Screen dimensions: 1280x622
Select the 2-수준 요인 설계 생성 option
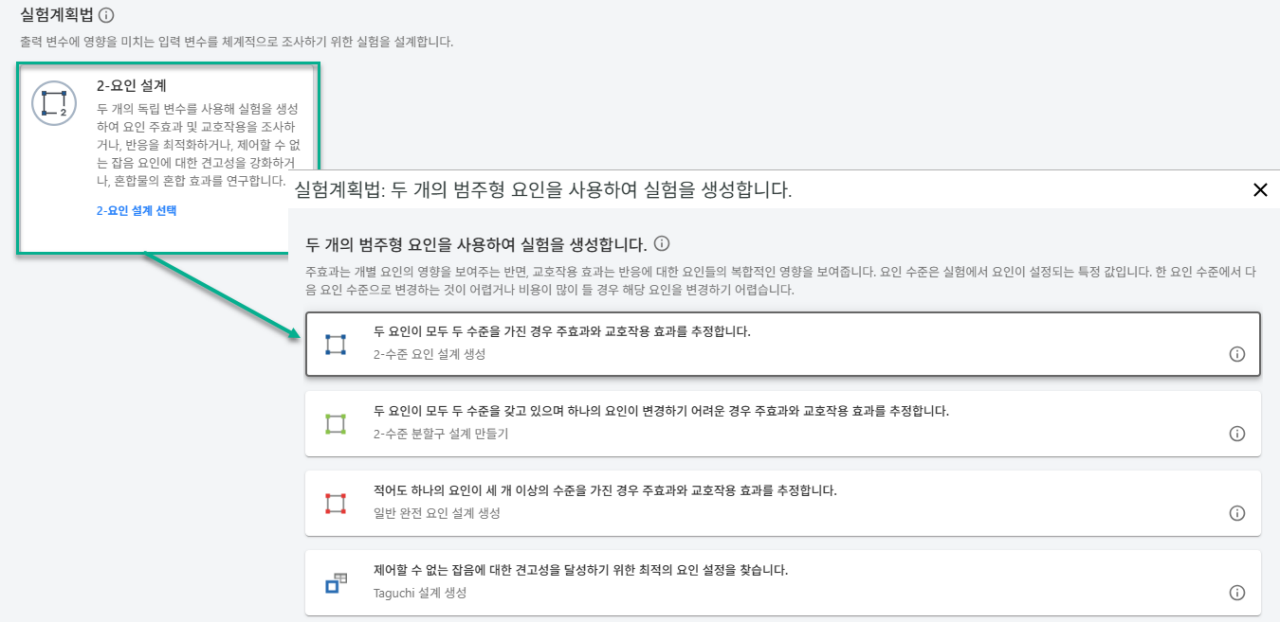700,345
